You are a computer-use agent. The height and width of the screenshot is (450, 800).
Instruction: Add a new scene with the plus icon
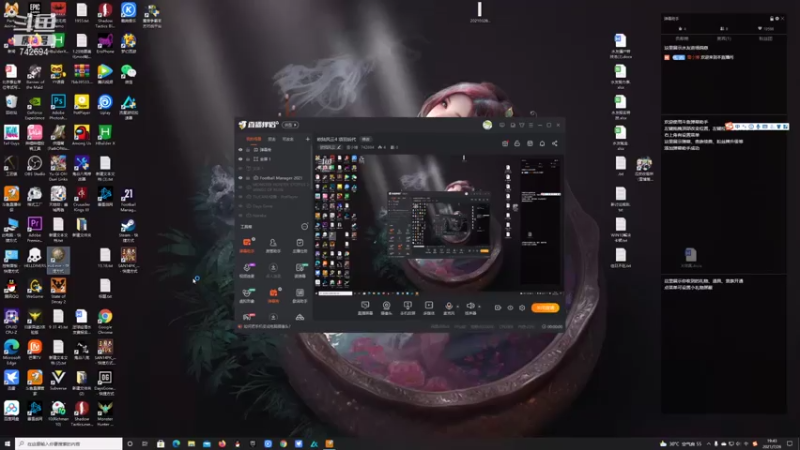[x=307, y=139]
